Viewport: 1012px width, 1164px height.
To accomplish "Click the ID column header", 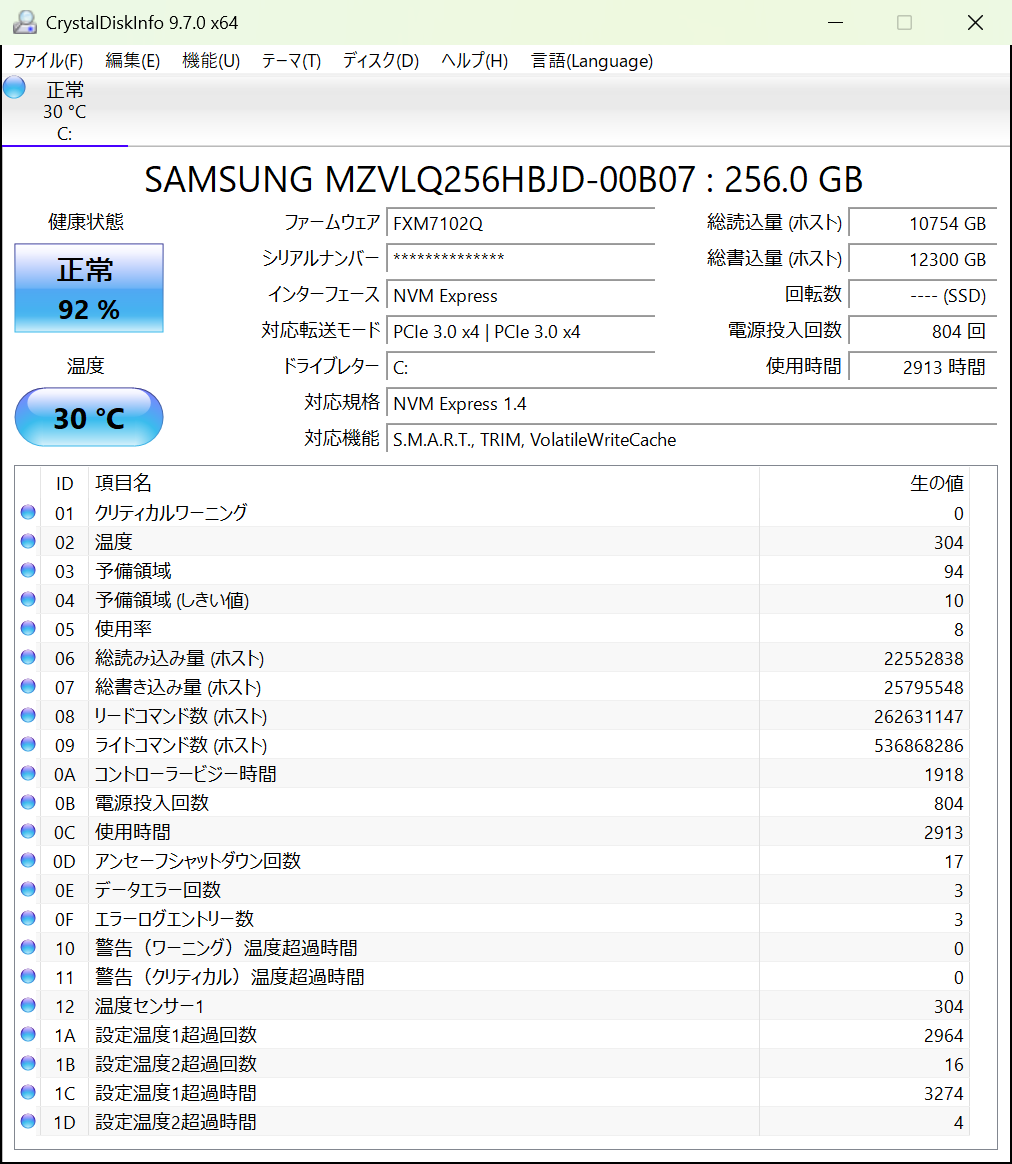I will pos(65,483).
